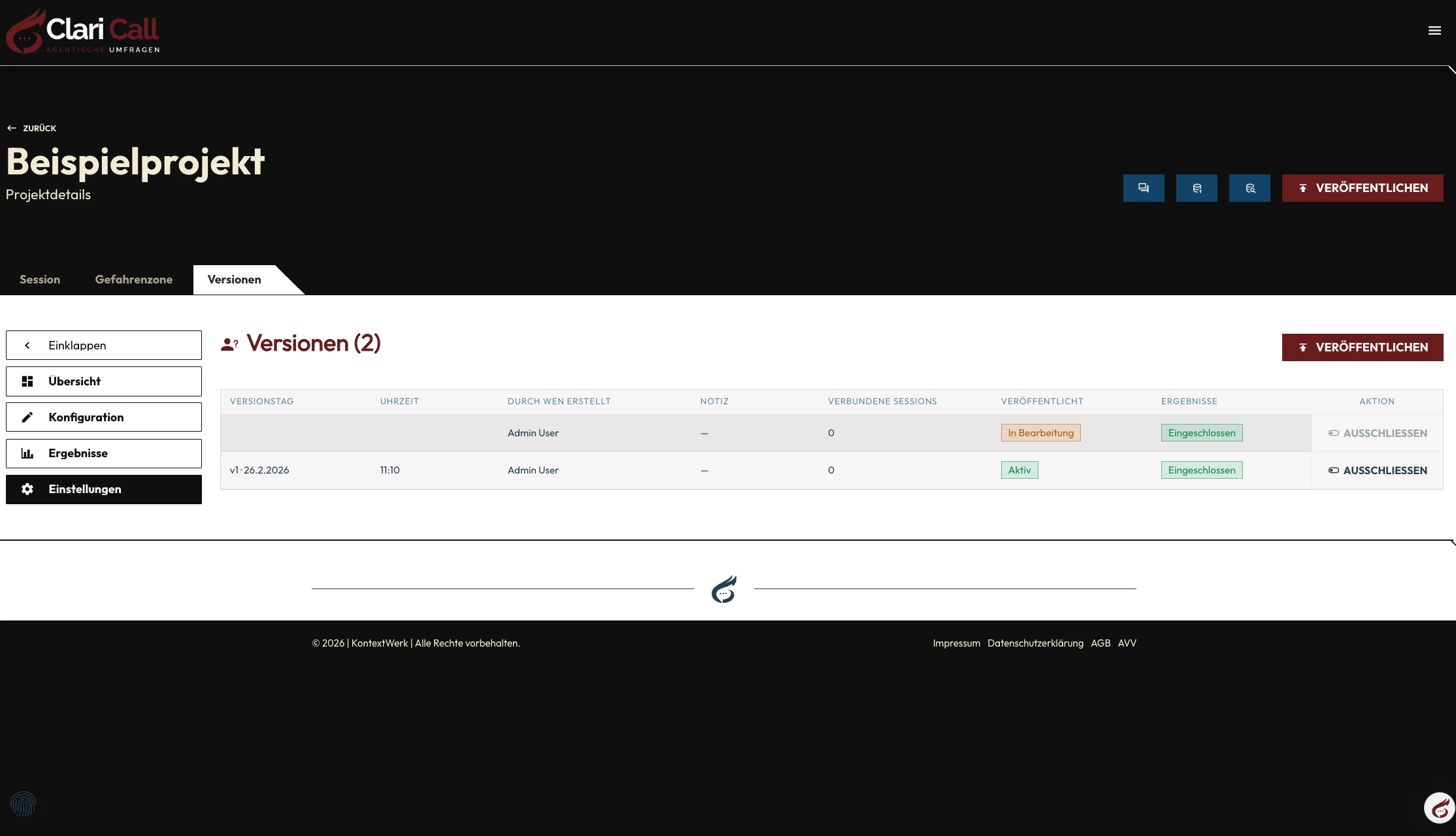1456x836 pixels.
Task: Click the In Bearbeitung status badge
Action: click(1040, 433)
